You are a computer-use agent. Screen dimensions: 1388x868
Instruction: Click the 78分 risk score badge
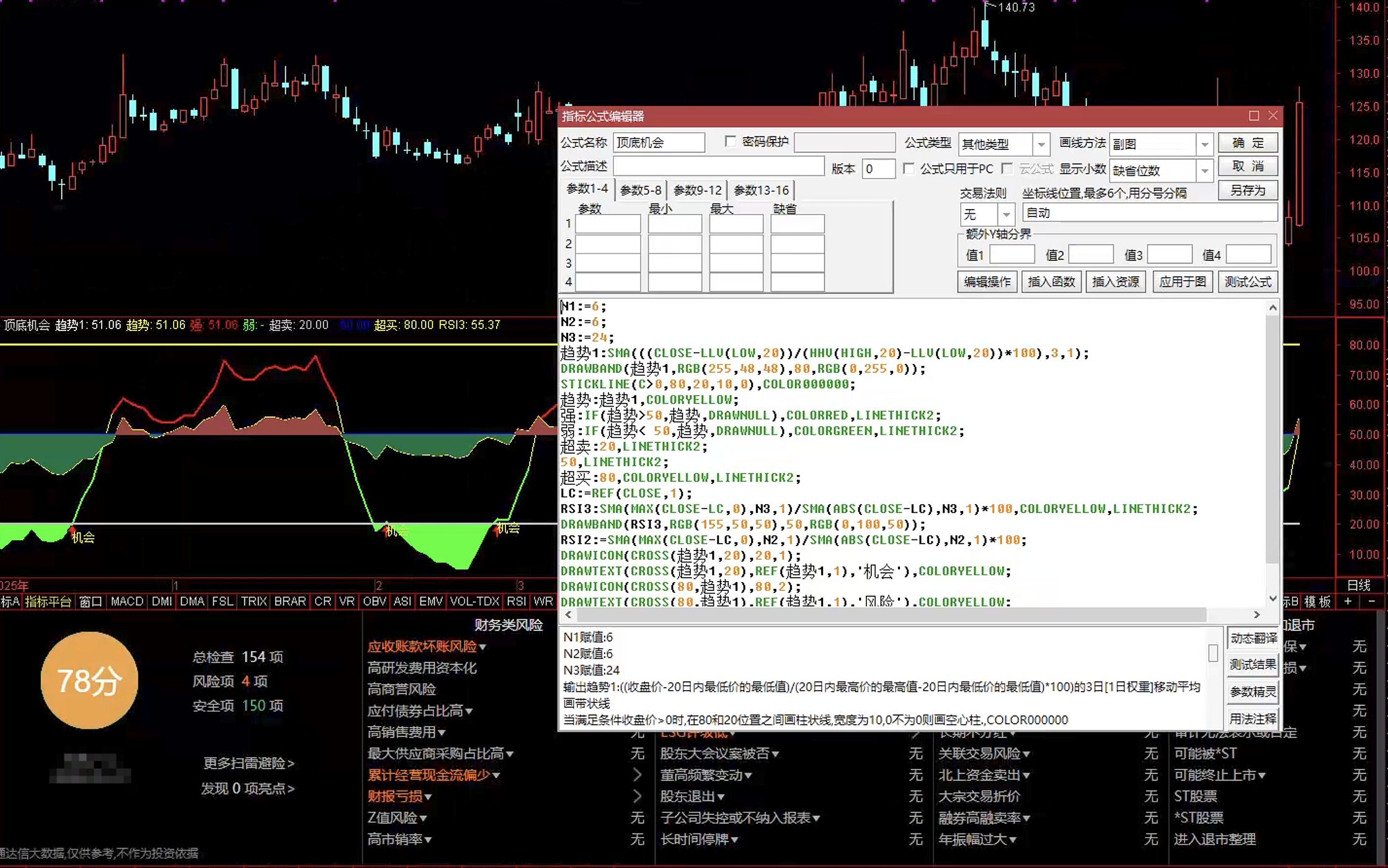coord(89,680)
